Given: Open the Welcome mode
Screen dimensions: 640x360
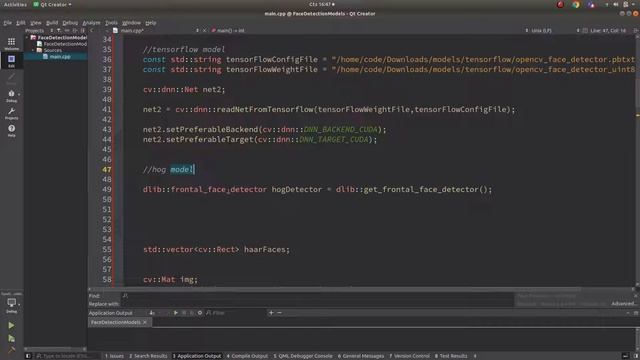Looking at the screenshot, I should coord(11,44).
